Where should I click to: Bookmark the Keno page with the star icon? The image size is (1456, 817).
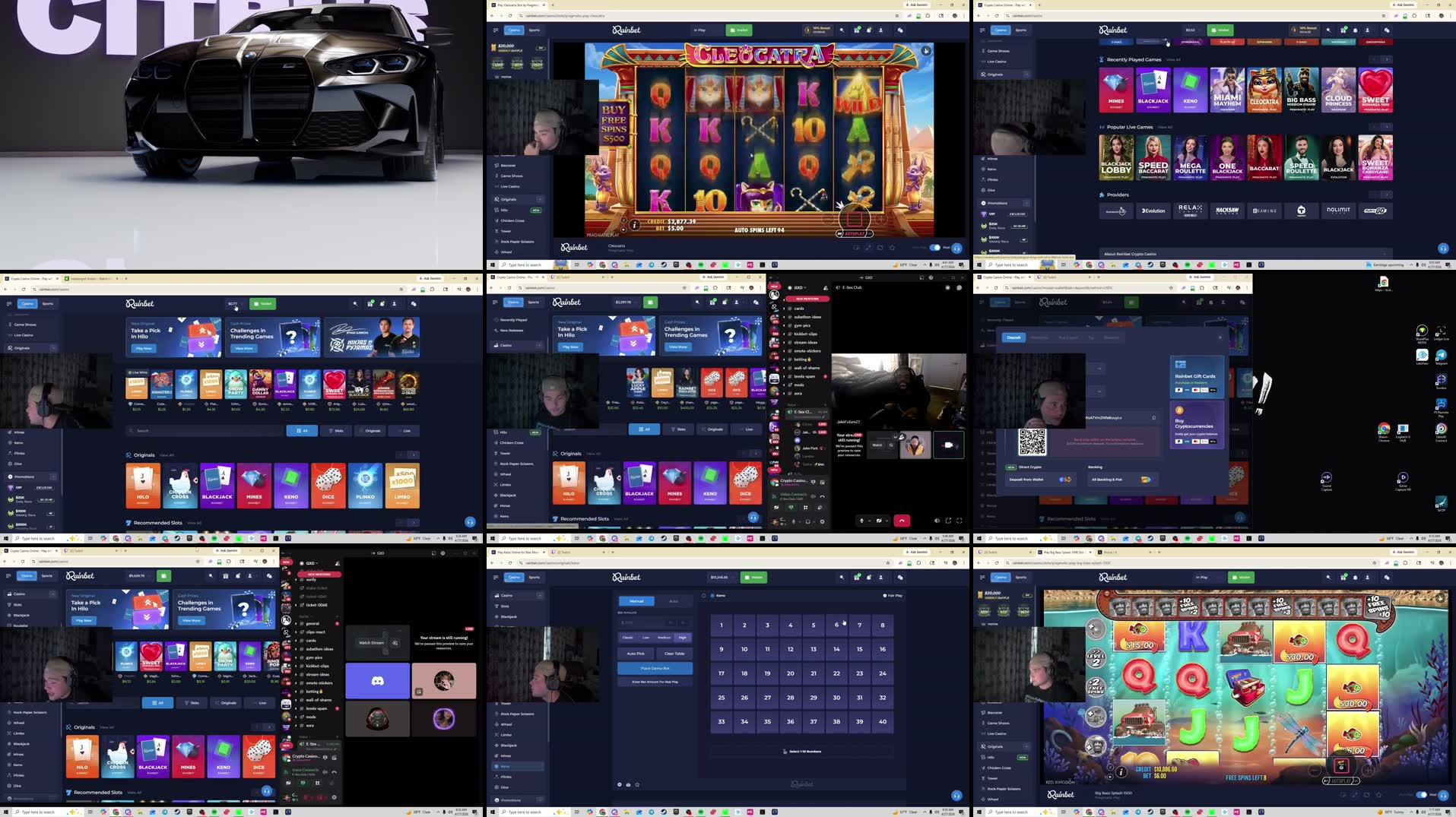pyautogui.click(x=888, y=563)
